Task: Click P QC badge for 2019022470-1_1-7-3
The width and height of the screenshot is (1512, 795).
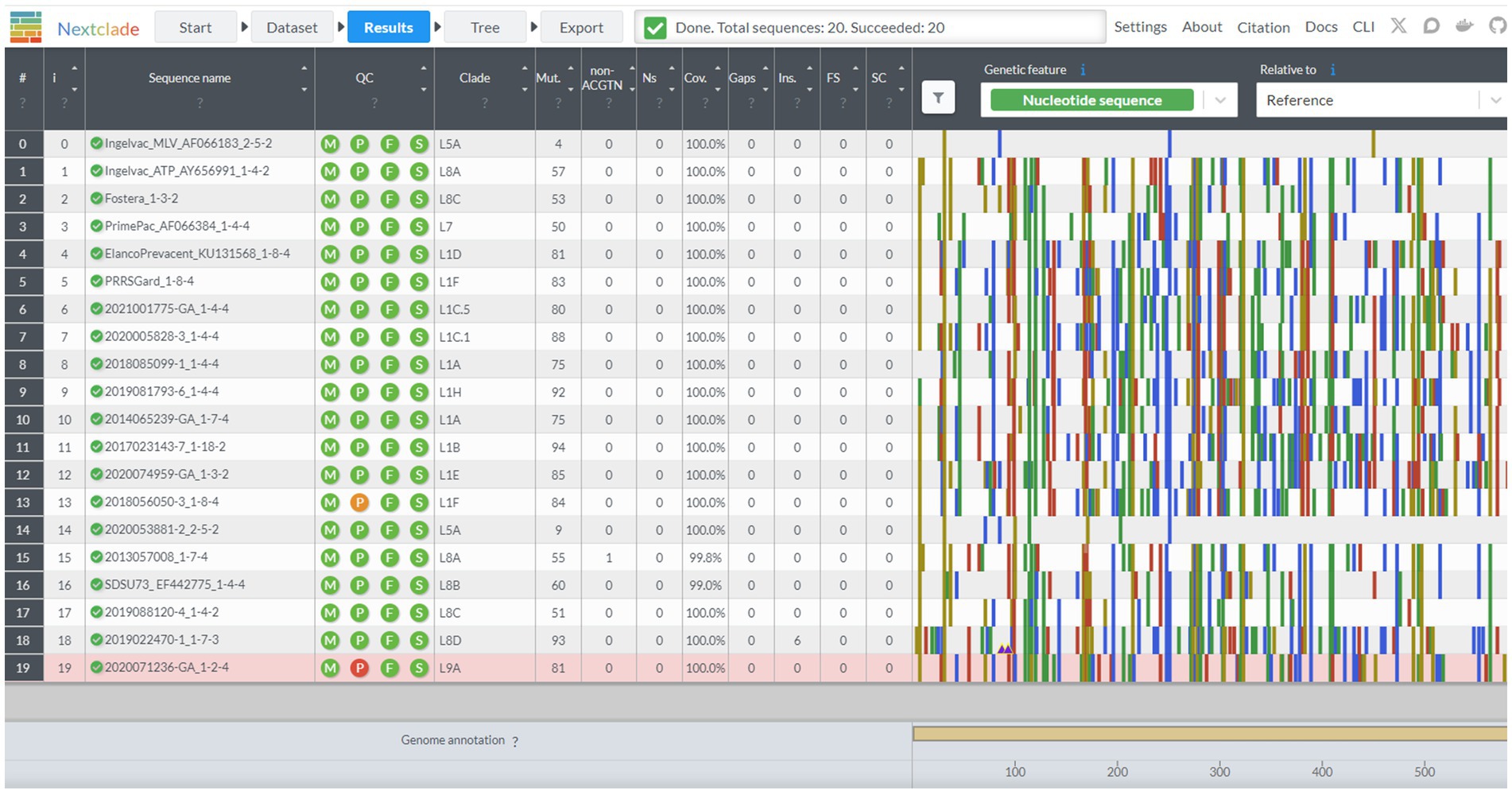Action: pyautogui.click(x=359, y=640)
